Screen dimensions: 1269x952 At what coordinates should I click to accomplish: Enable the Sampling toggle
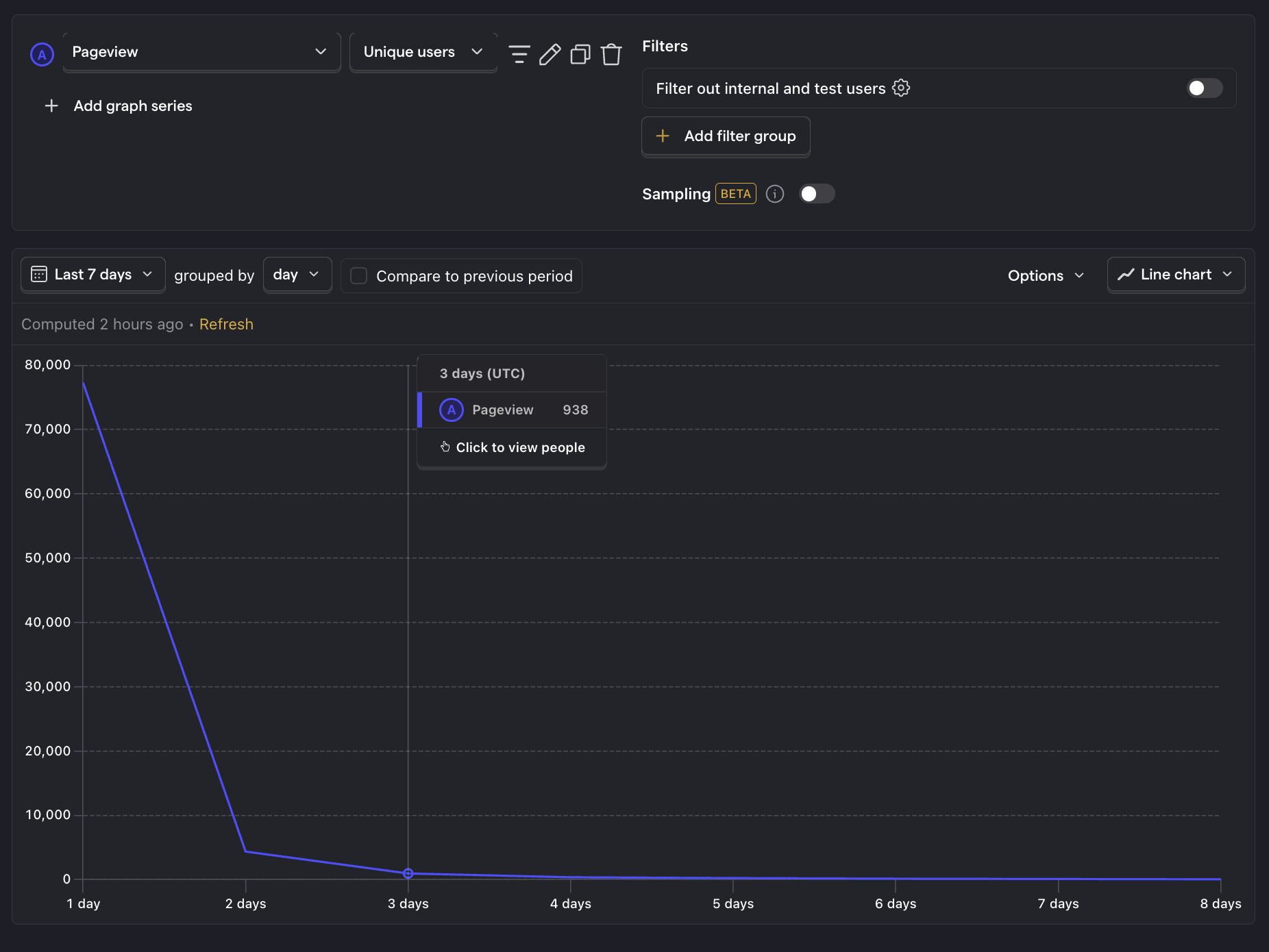pos(817,194)
